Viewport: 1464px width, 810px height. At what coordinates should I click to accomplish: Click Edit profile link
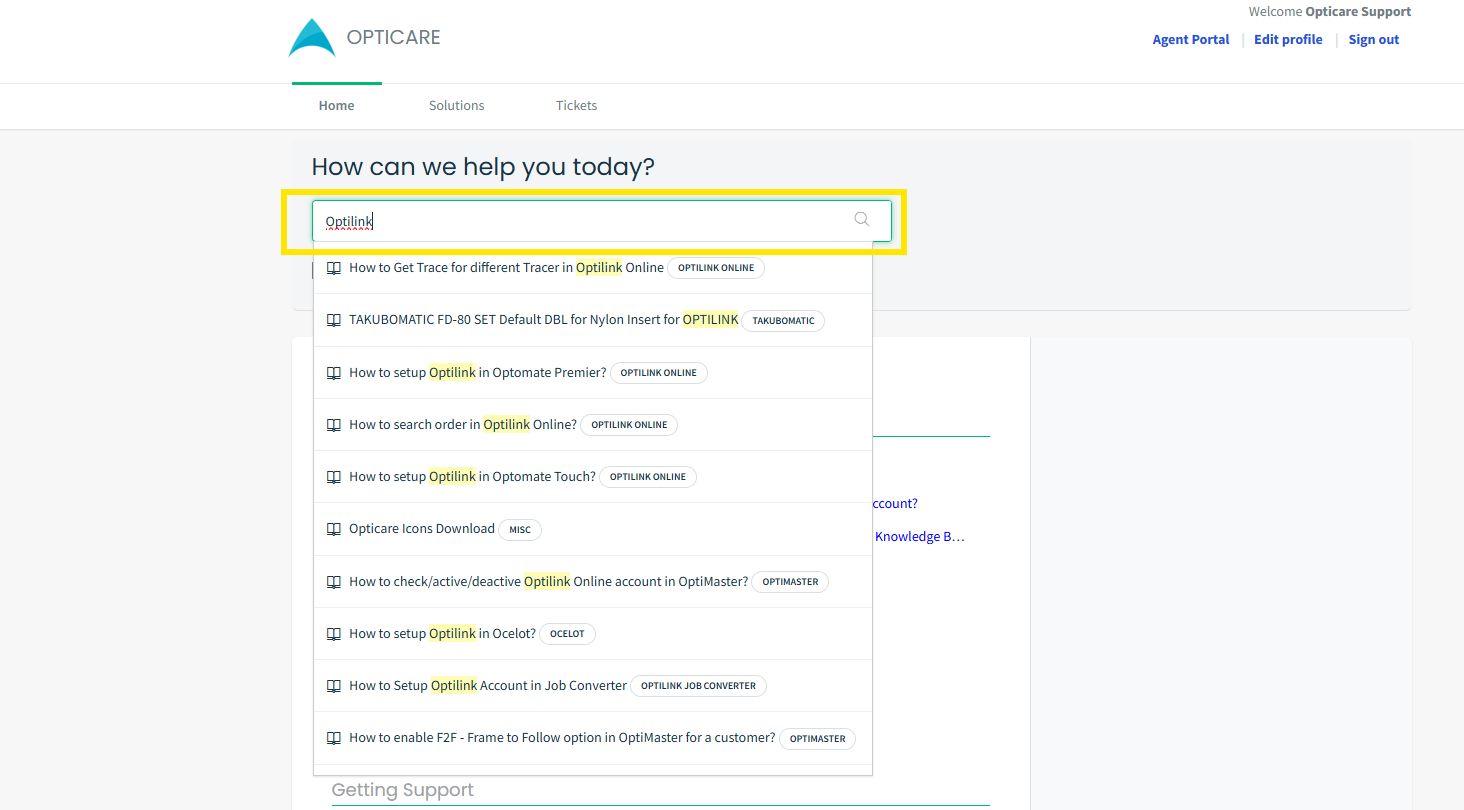[x=1288, y=40]
